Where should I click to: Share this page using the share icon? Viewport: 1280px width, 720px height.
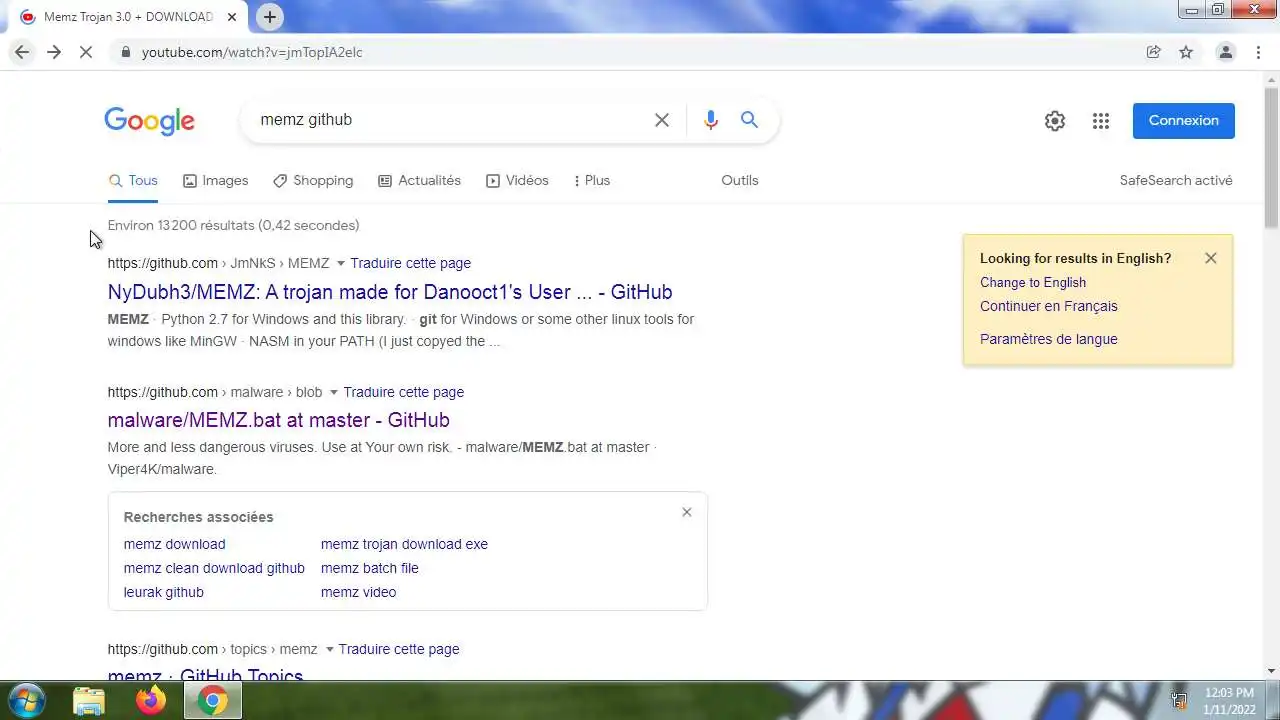(x=1153, y=52)
